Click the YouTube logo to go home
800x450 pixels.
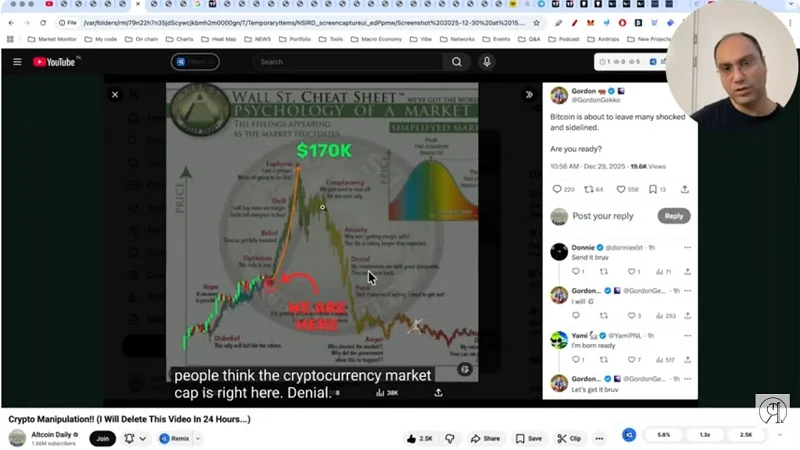click(55, 62)
